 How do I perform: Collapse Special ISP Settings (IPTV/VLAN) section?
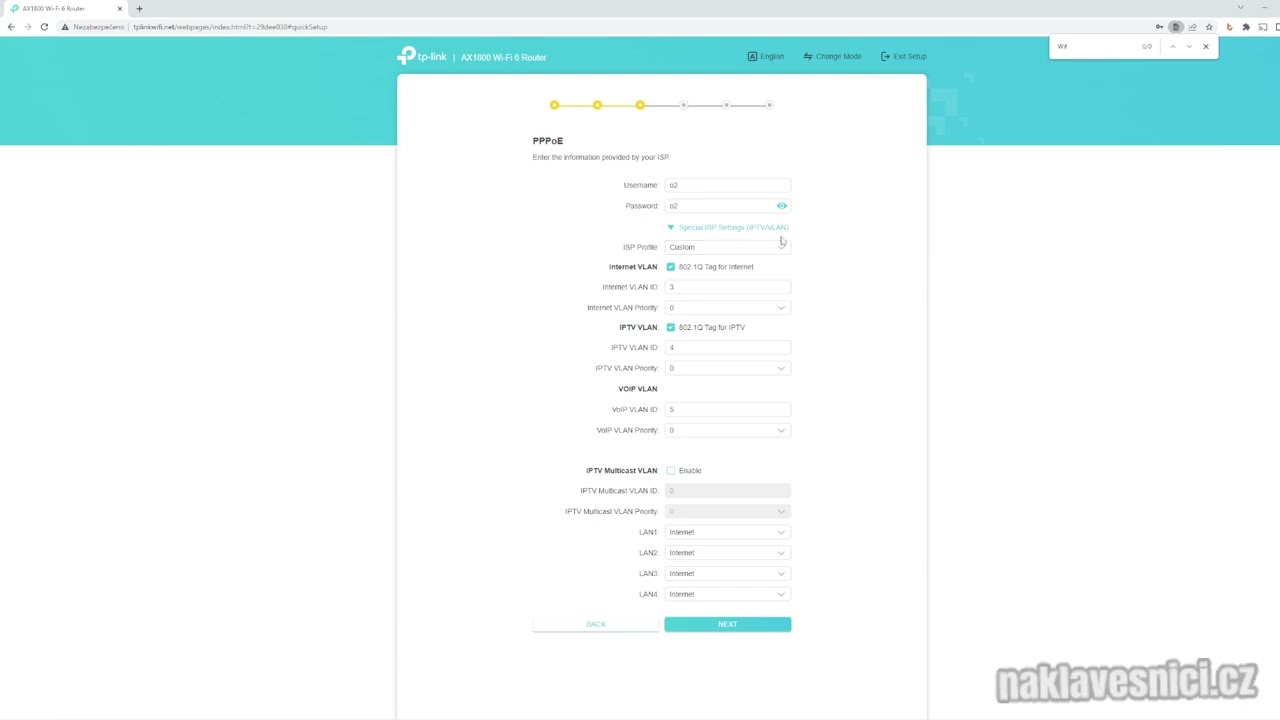click(728, 227)
